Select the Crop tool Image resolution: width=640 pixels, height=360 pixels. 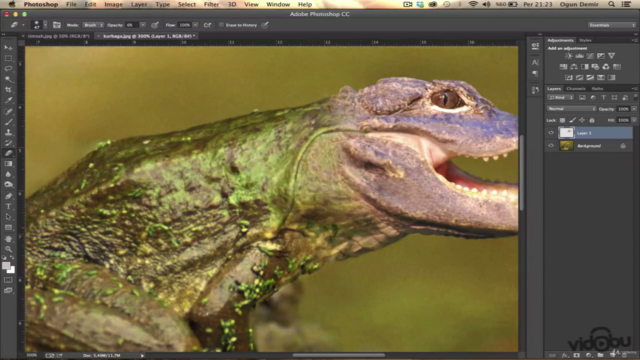click(x=8, y=90)
